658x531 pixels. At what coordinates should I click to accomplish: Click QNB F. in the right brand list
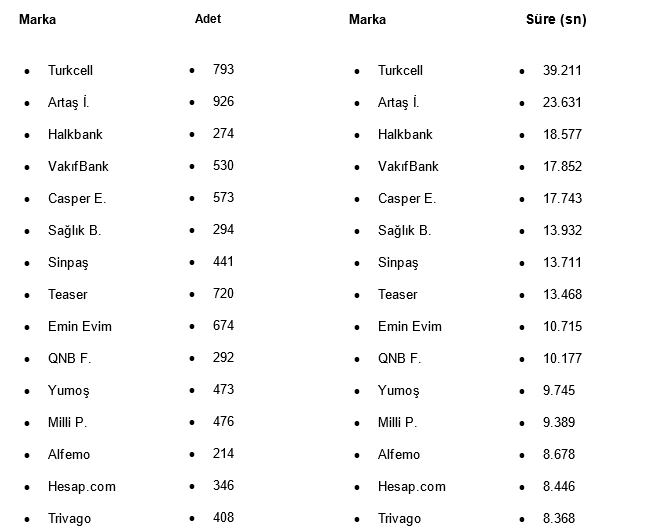pos(399,359)
